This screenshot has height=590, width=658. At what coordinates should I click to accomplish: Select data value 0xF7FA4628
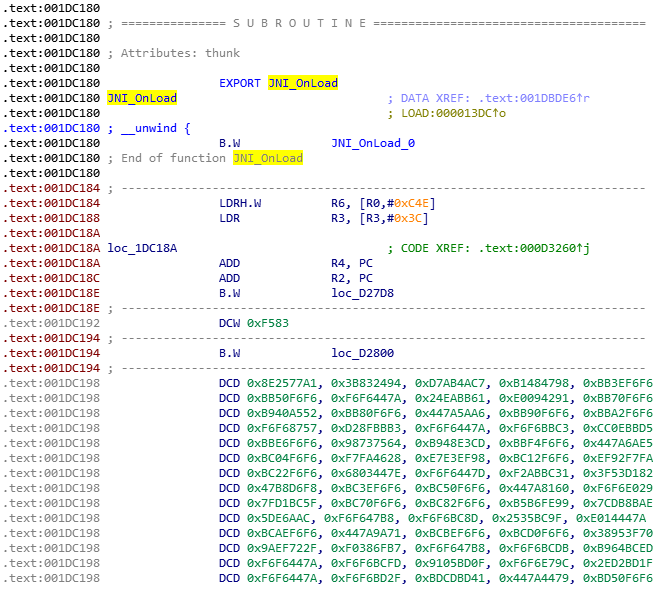pyautogui.click(x=366, y=458)
